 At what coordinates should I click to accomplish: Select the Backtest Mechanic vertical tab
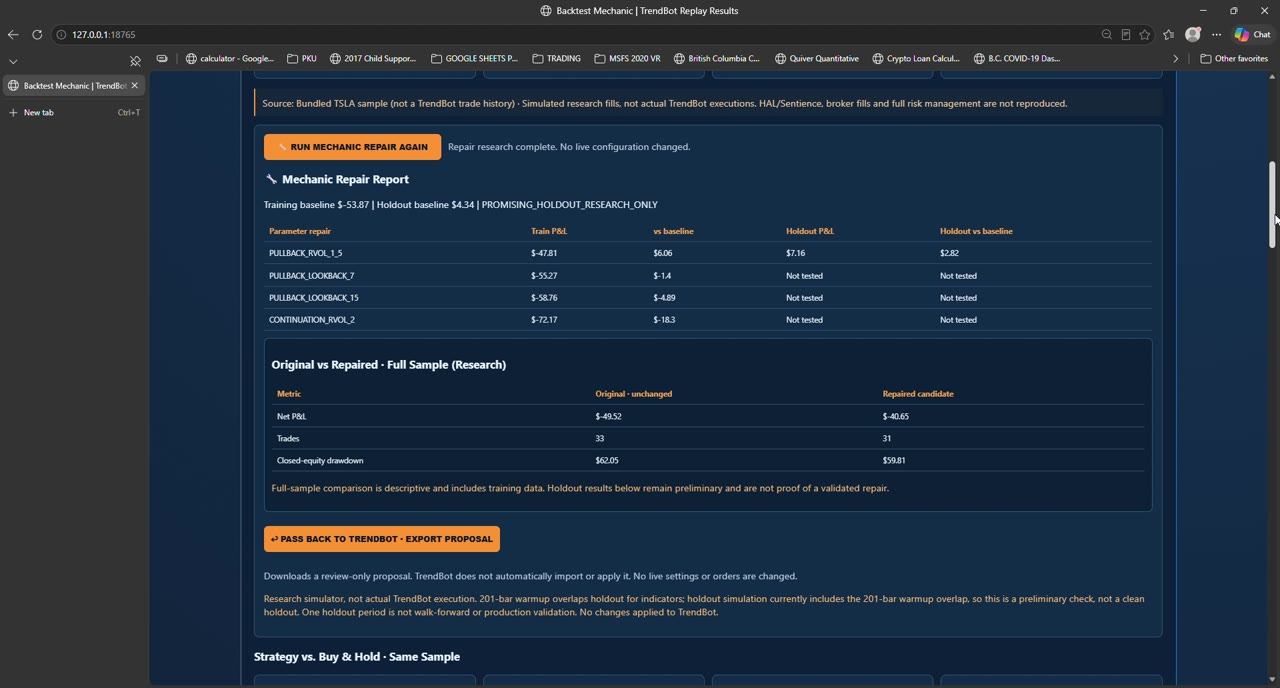click(x=74, y=85)
